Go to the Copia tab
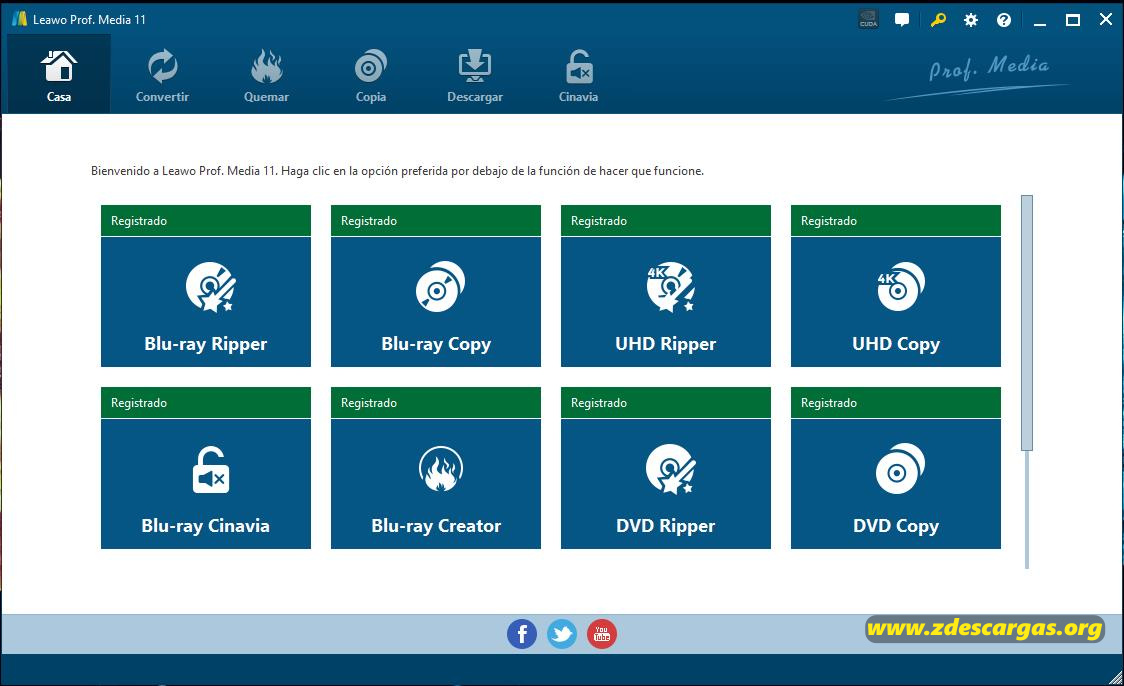The height and width of the screenshot is (686, 1124). [x=371, y=75]
